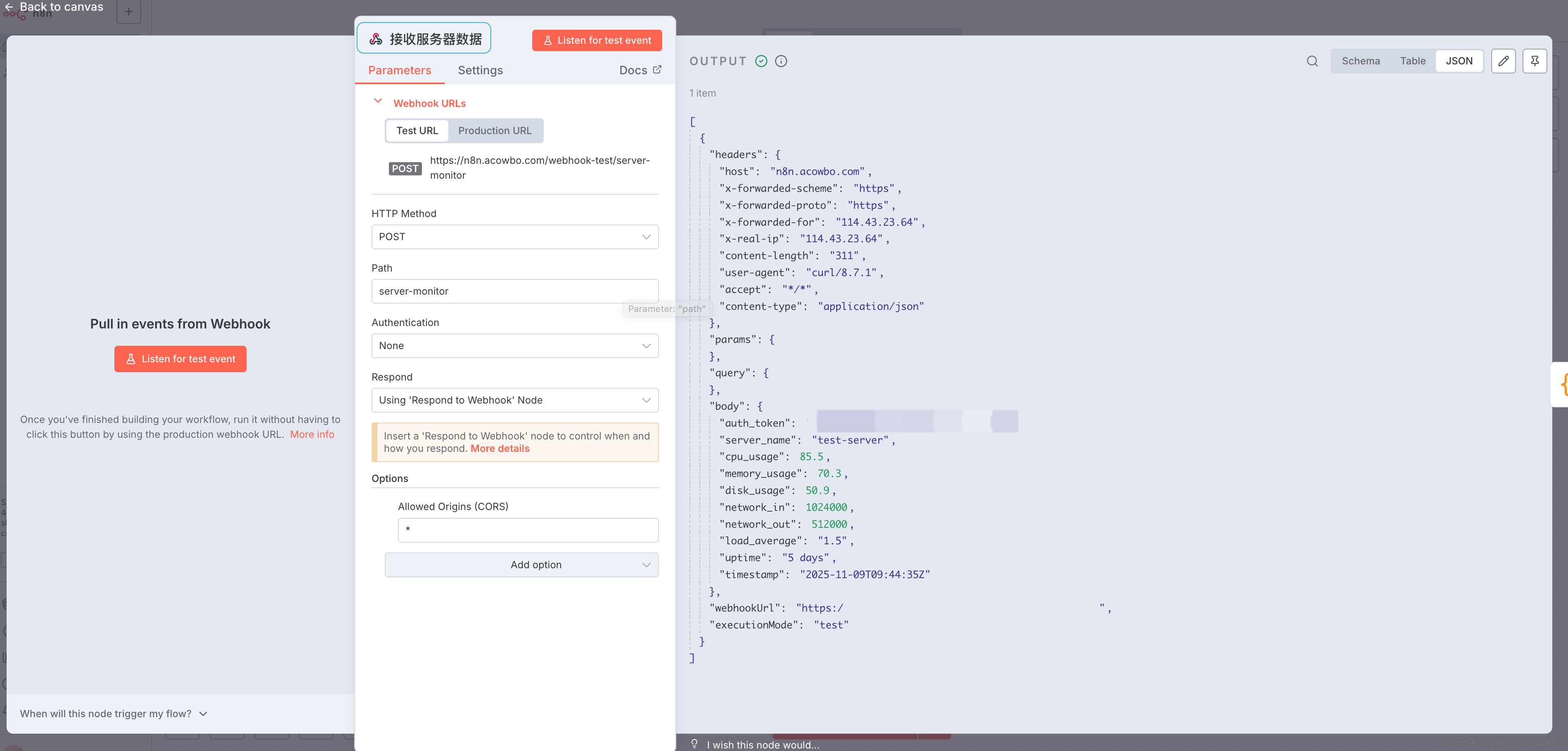Open the 'More details' link about Respond to Webhook
The image size is (1568, 751).
point(500,449)
